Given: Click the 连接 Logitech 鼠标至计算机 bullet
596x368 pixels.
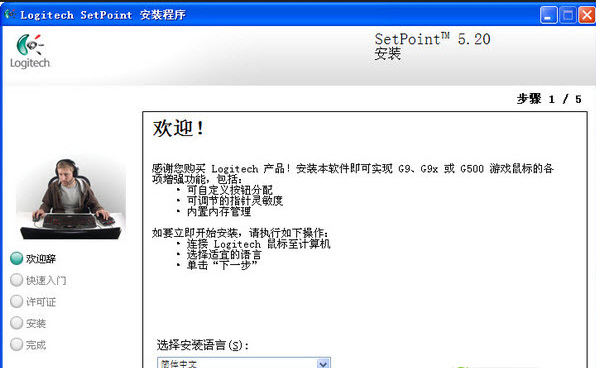Looking at the screenshot, I should (258, 244).
